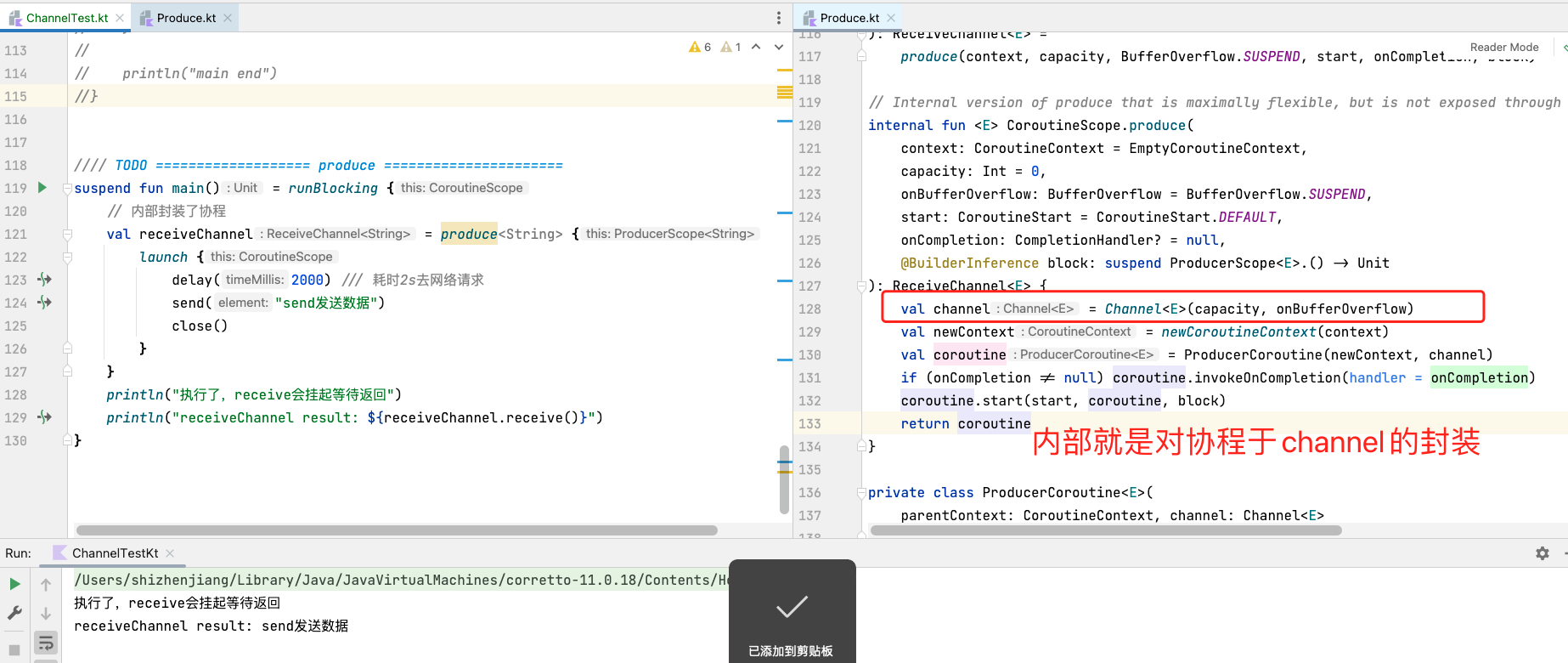Click the launch keyword on line 122
Viewport: 1568px width, 663px height.
[x=163, y=257]
